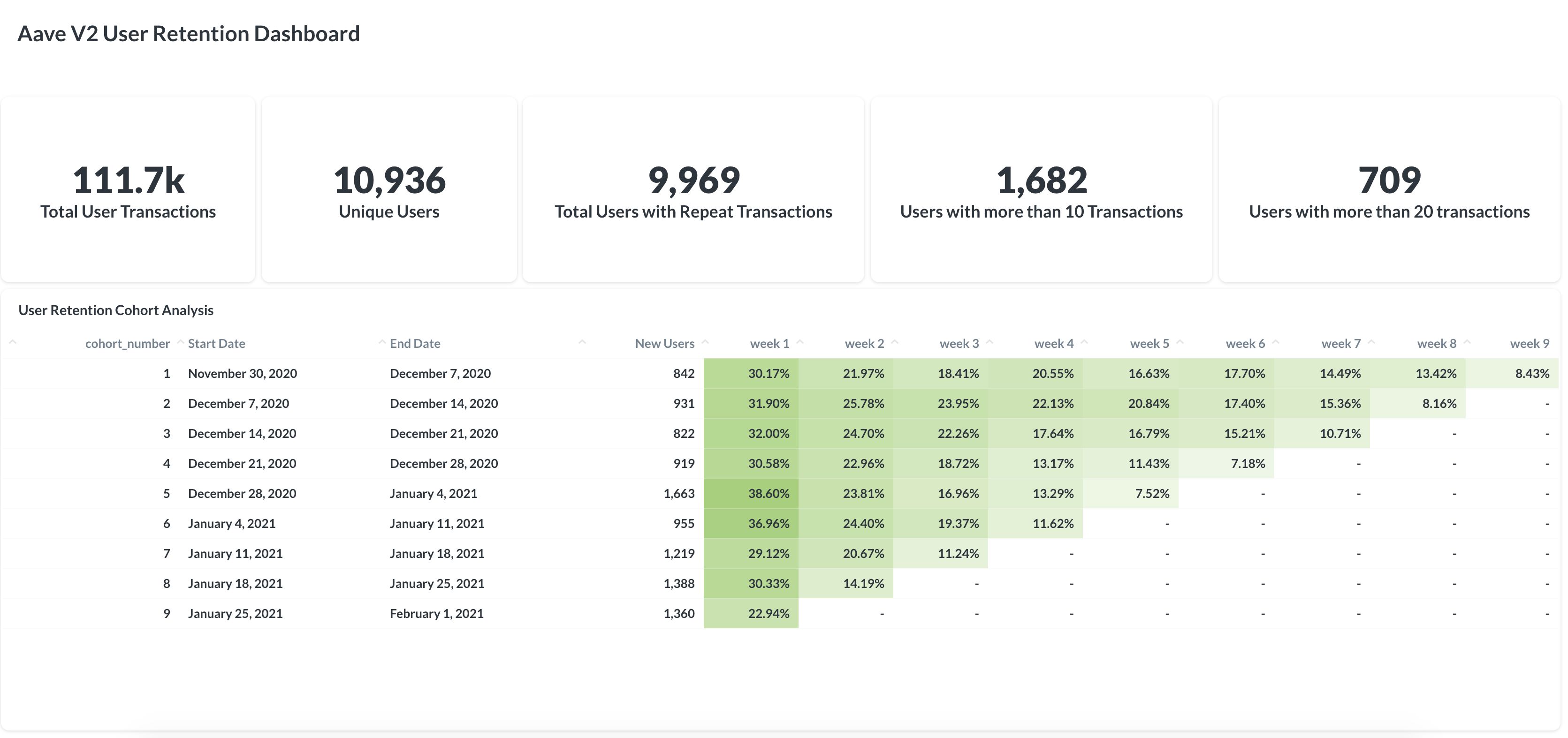Image resolution: width=1568 pixels, height=738 pixels.
Task: Click the caret icon right after week 5 header
Action: point(1180,343)
